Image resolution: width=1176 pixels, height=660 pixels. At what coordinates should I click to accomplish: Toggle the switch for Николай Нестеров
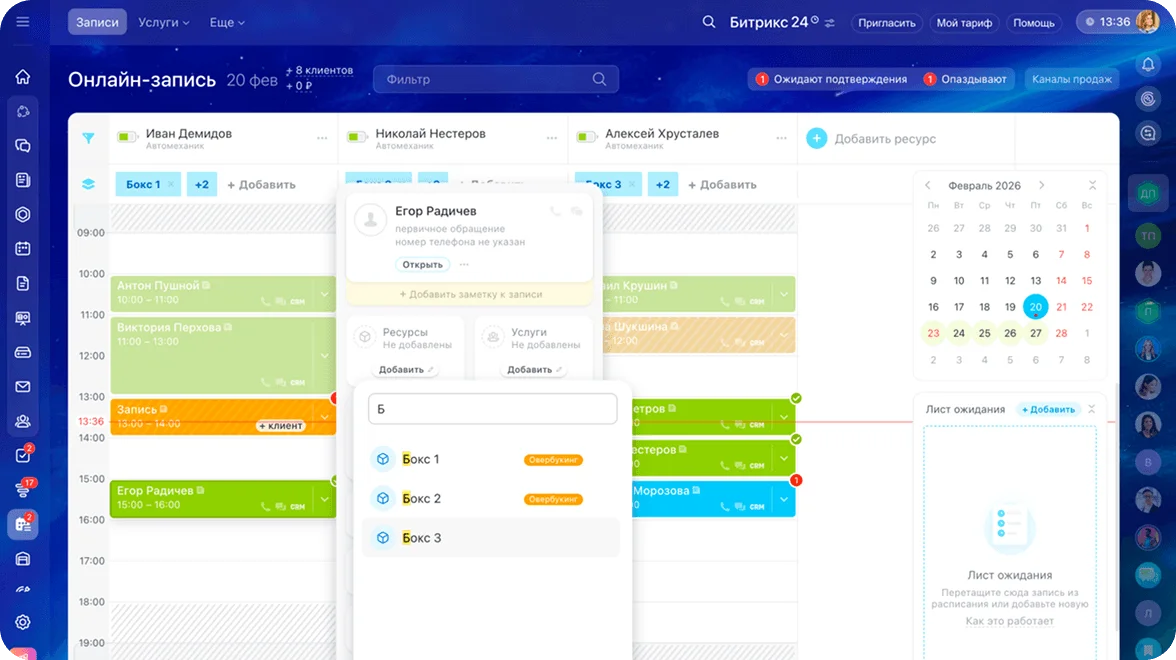click(357, 136)
